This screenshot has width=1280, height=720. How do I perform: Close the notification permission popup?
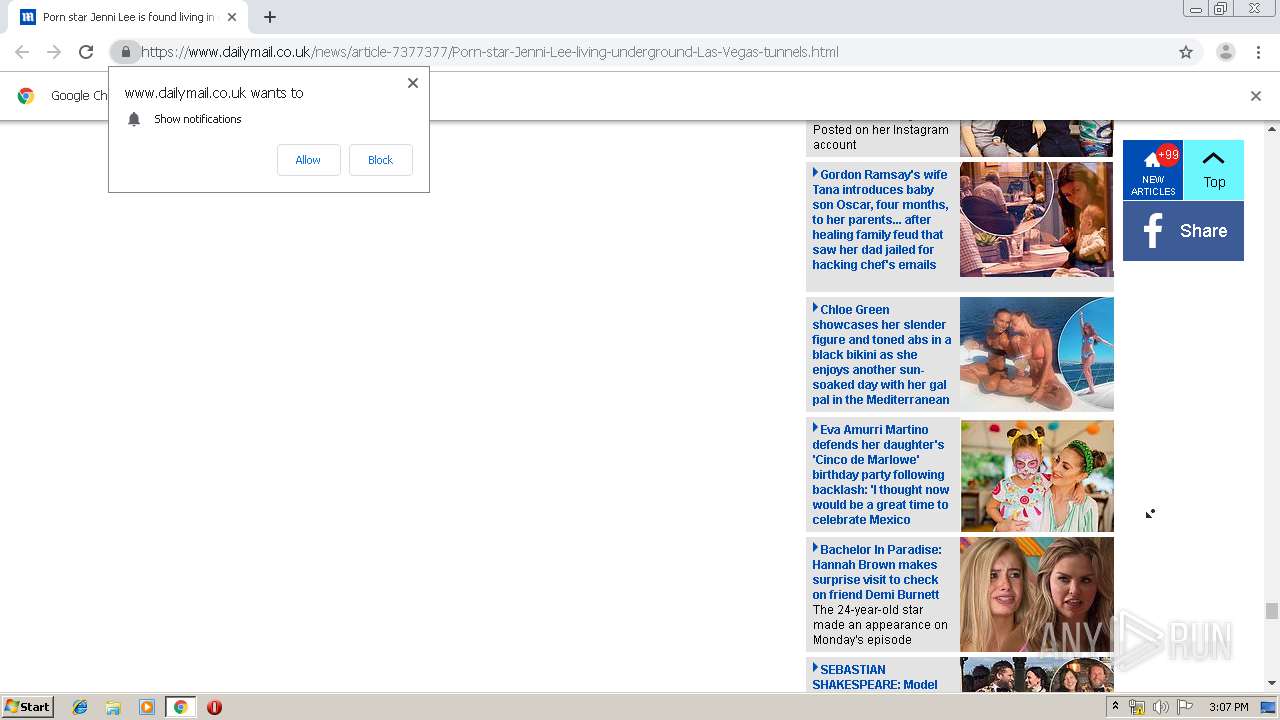[413, 83]
